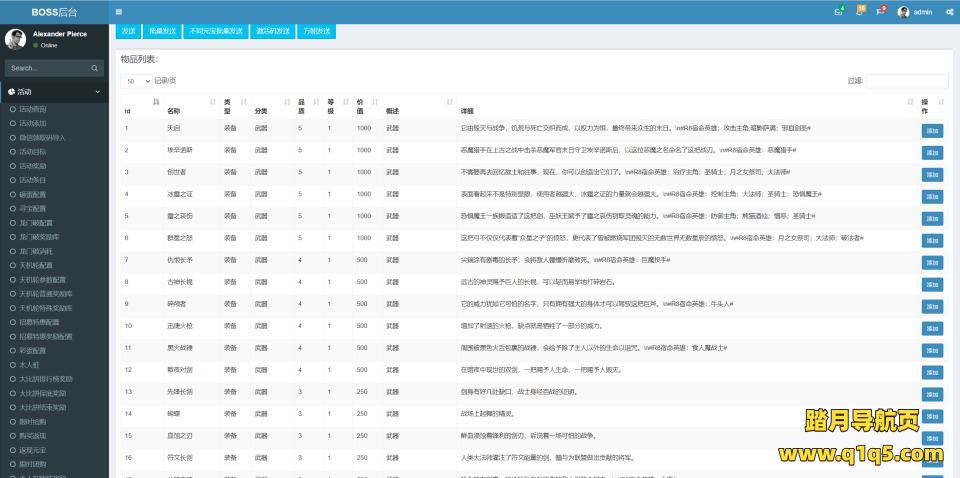Open the 50 records-per-page dropdown
This screenshot has width=960, height=478.
[137, 80]
